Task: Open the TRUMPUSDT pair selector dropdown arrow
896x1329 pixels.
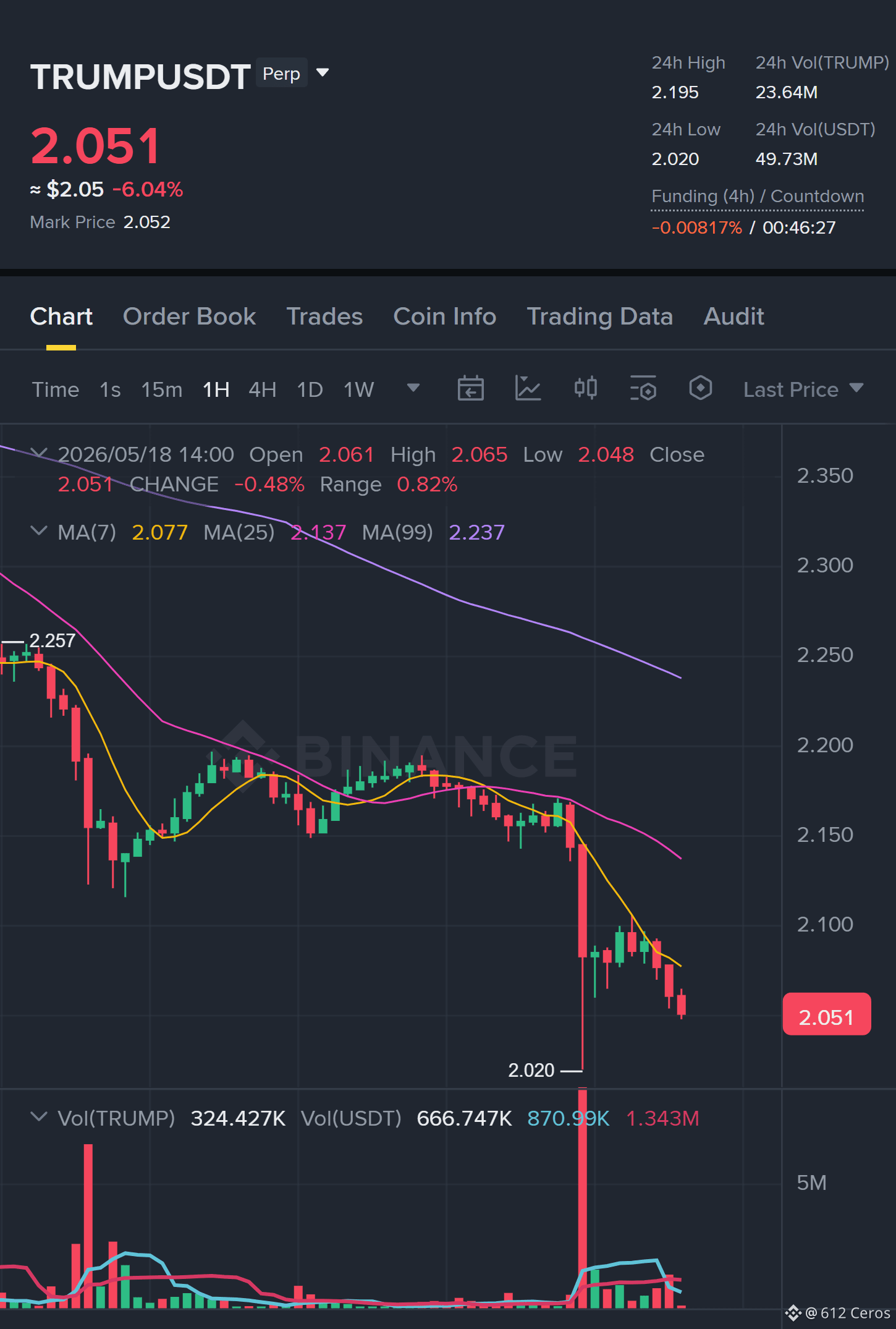Action: click(x=322, y=73)
